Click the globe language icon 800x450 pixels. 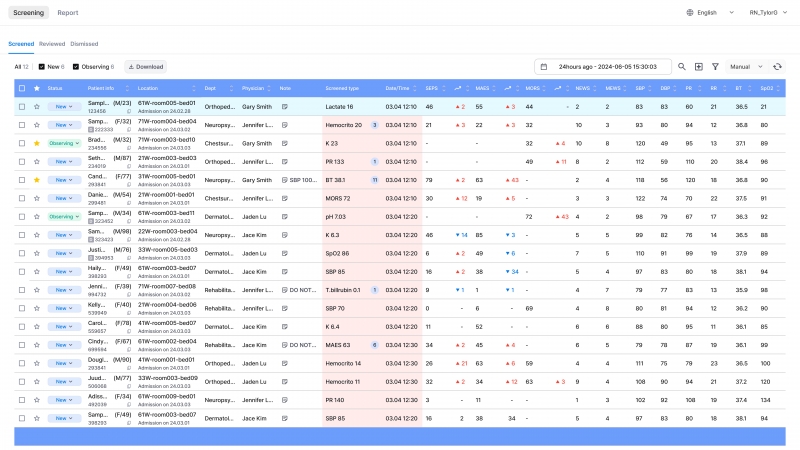[691, 12]
